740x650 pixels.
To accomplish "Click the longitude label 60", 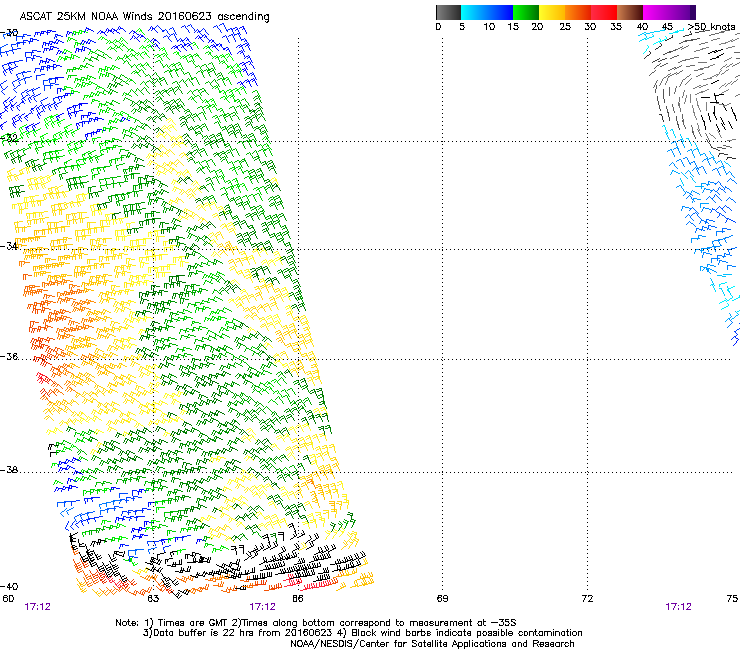I will click(8, 599).
